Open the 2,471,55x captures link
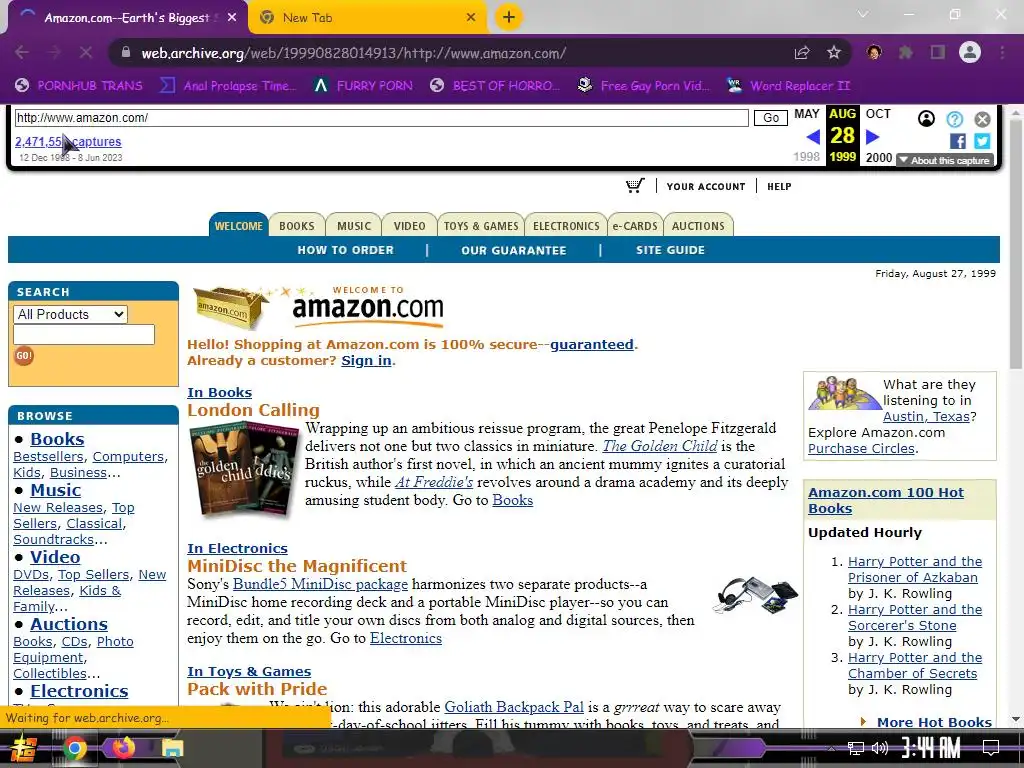The image size is (1024, 768). 68,142
